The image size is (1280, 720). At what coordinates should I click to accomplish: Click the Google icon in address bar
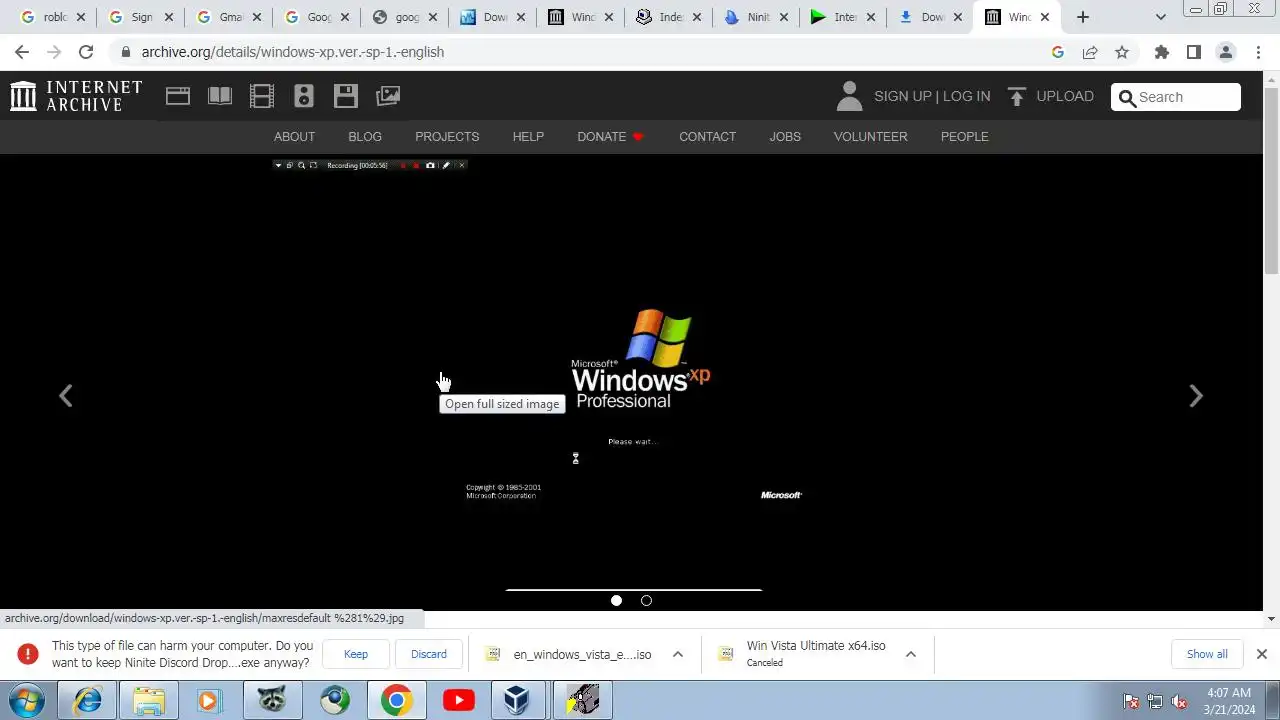coord(1058,52)
